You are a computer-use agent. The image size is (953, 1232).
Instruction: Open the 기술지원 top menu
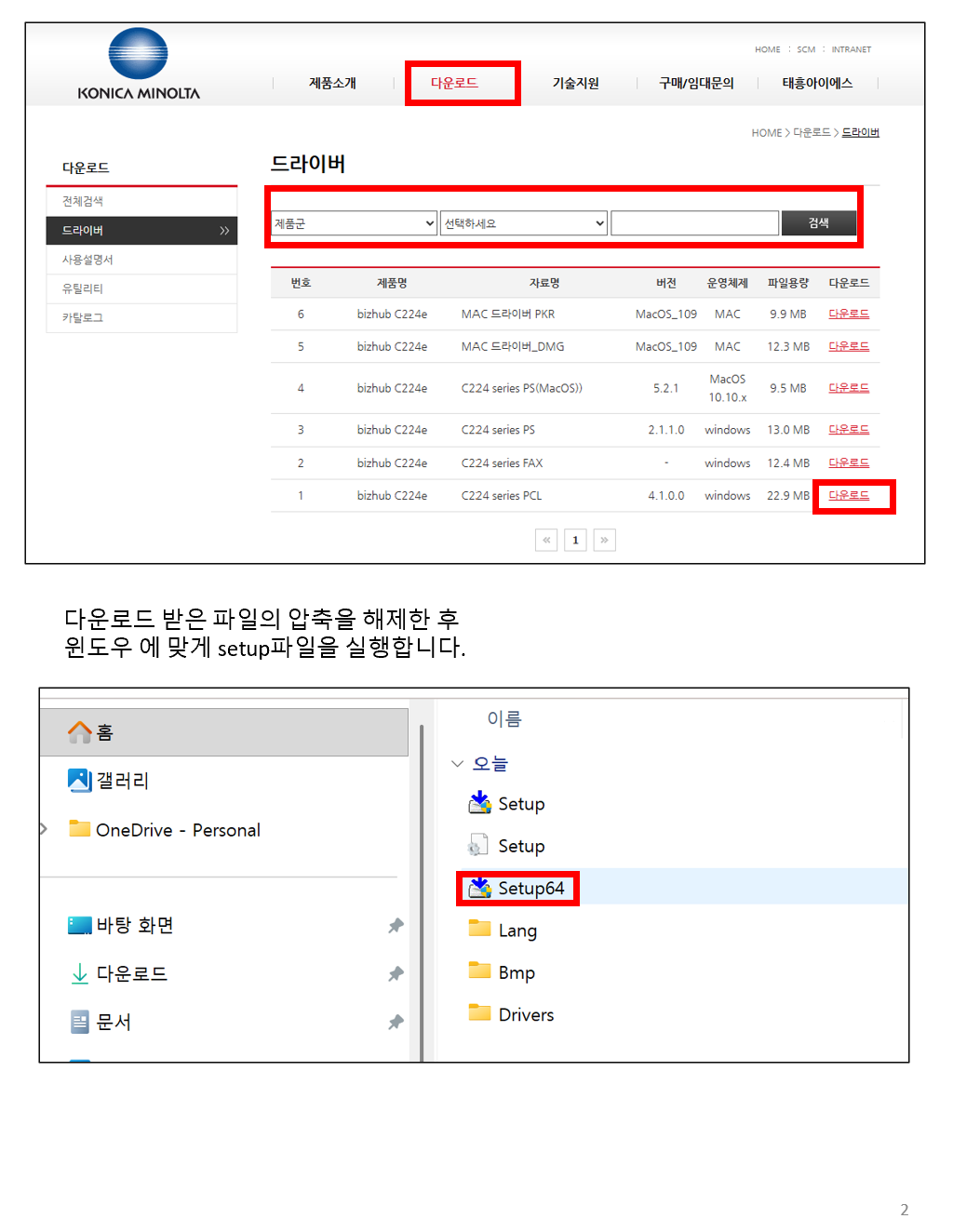tap(575, 83)
